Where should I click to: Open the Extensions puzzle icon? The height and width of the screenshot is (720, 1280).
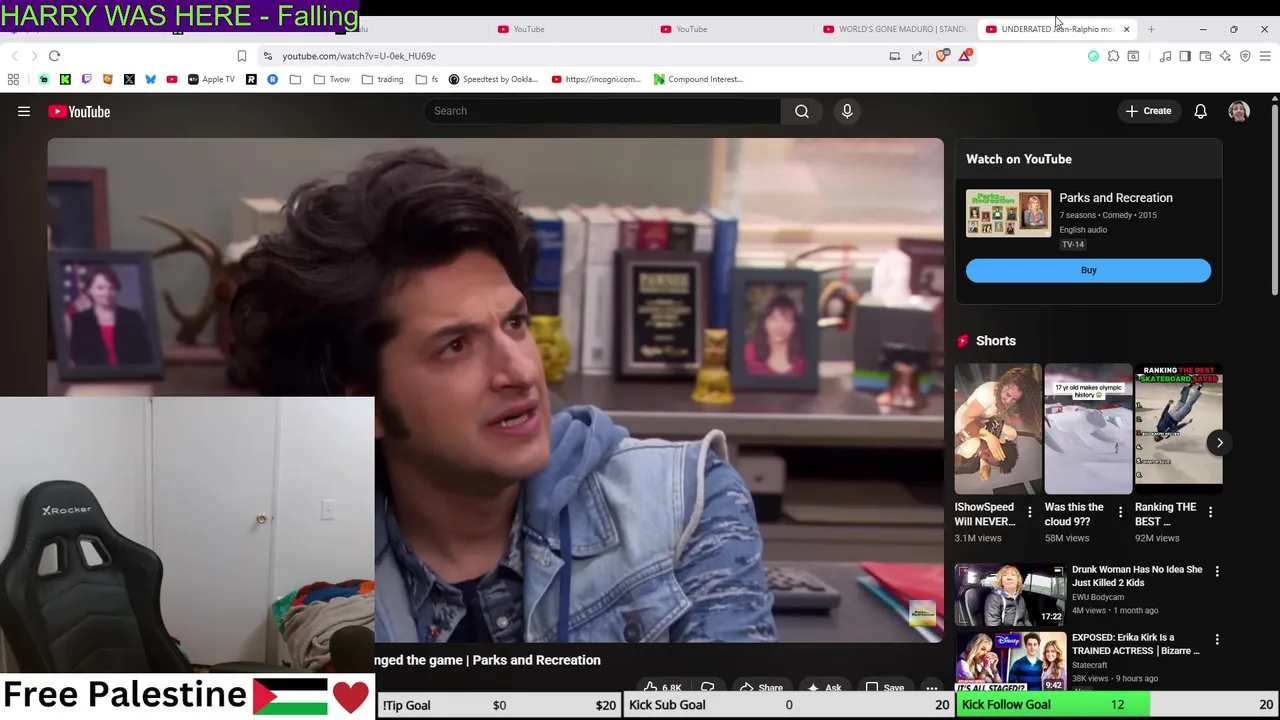(1113, 56)
